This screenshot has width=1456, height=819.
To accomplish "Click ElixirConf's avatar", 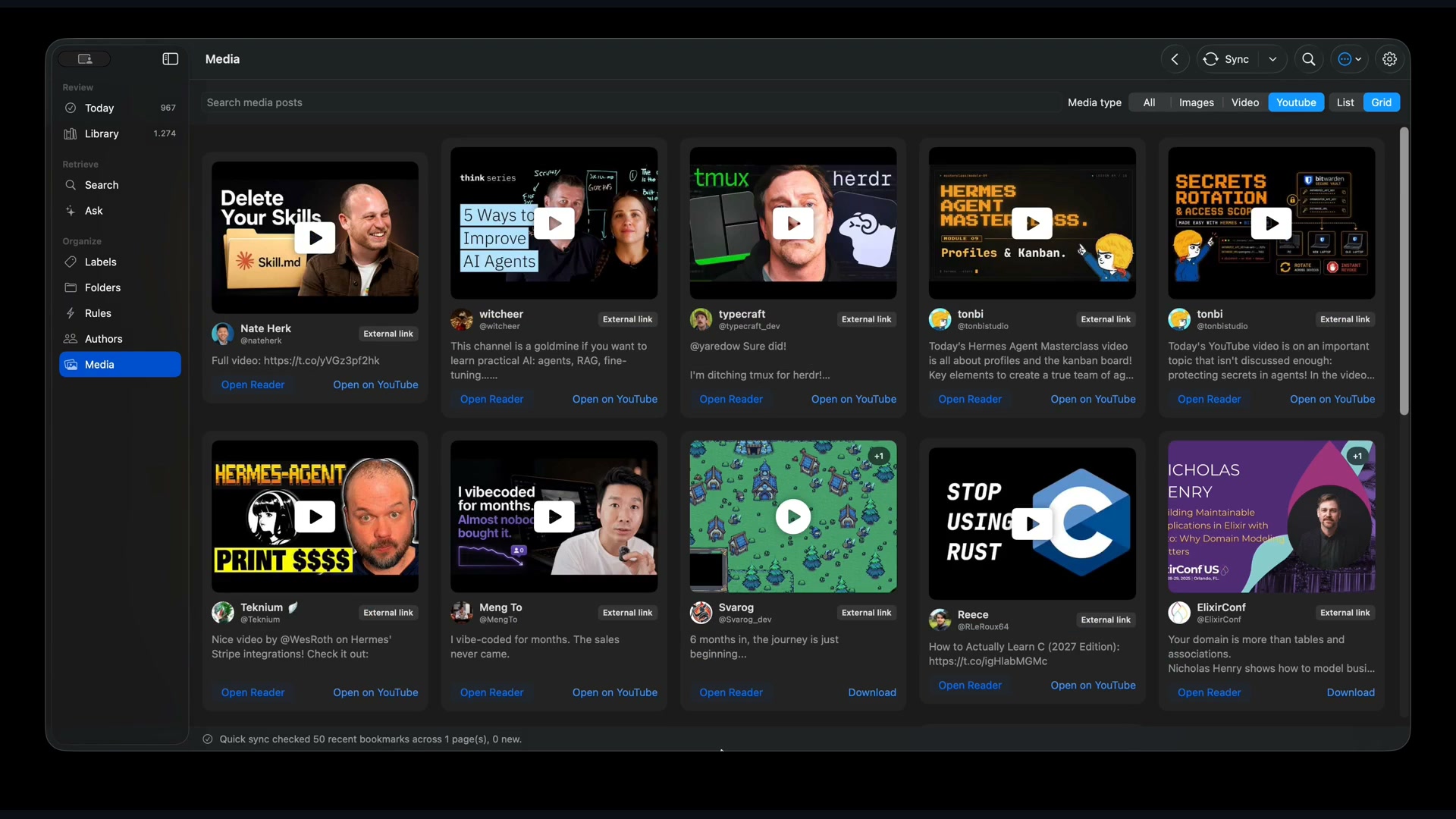I will [1179, 613].
